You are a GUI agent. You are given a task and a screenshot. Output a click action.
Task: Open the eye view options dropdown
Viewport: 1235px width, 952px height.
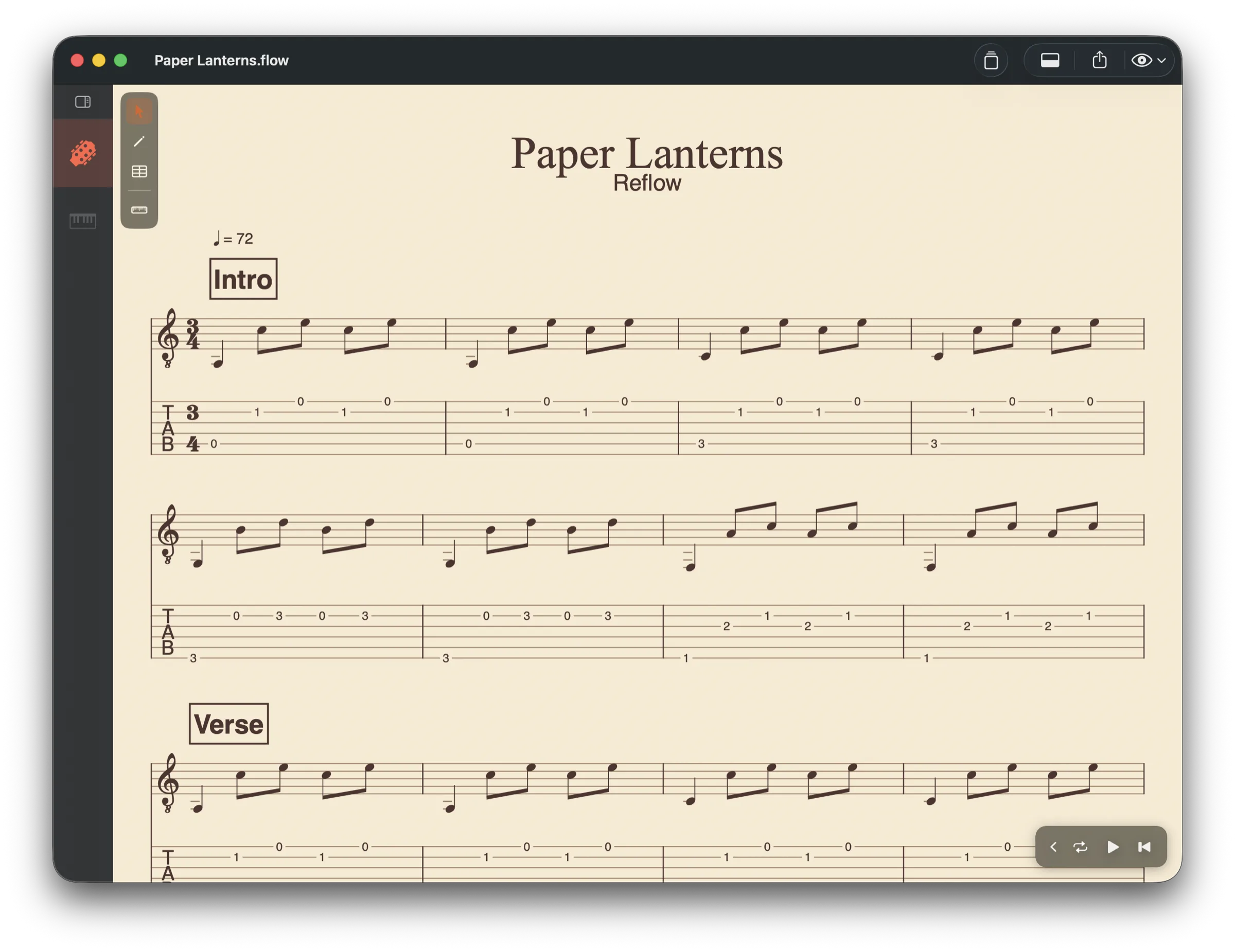(x=1148, y=60)
